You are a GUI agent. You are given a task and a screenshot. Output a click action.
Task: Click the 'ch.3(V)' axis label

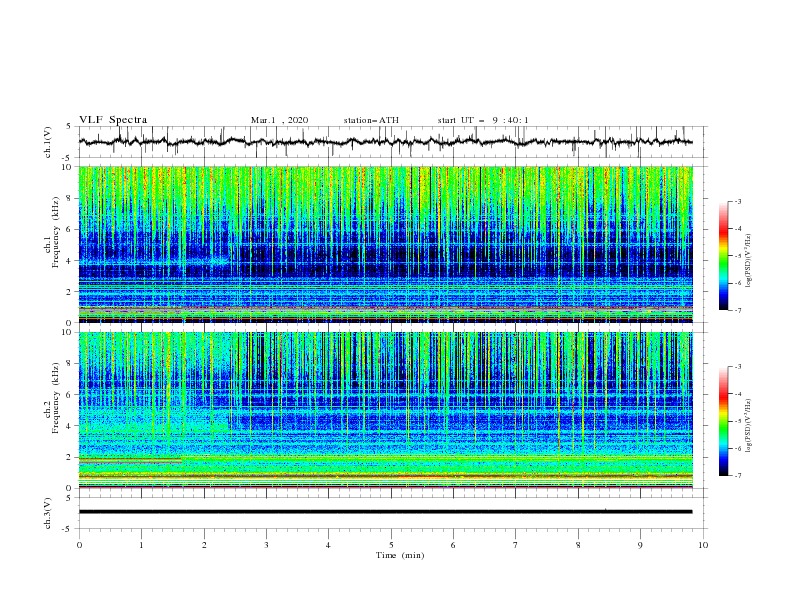(48, 513)
